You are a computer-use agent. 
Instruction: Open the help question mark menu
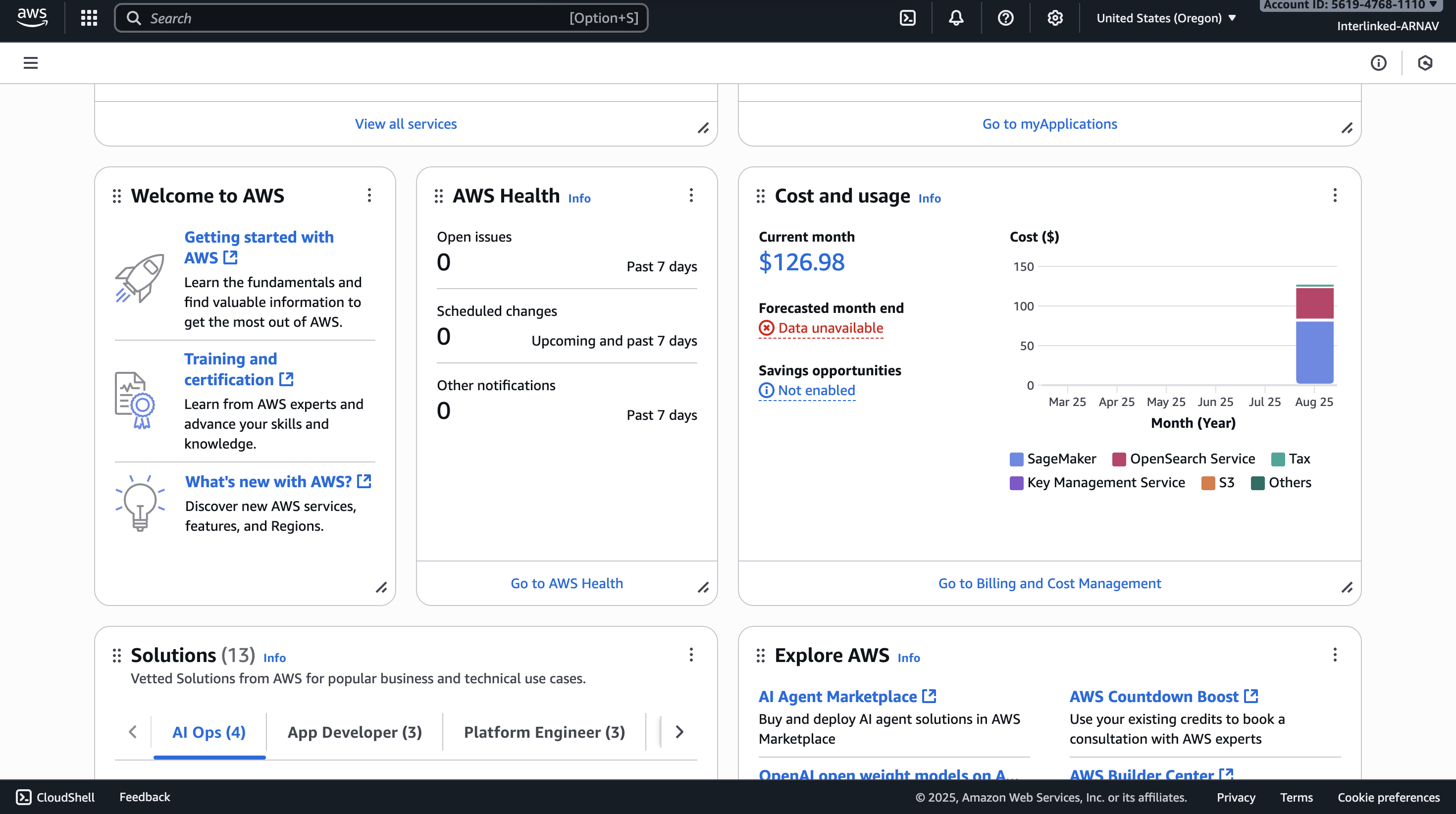click(1005, 18)
